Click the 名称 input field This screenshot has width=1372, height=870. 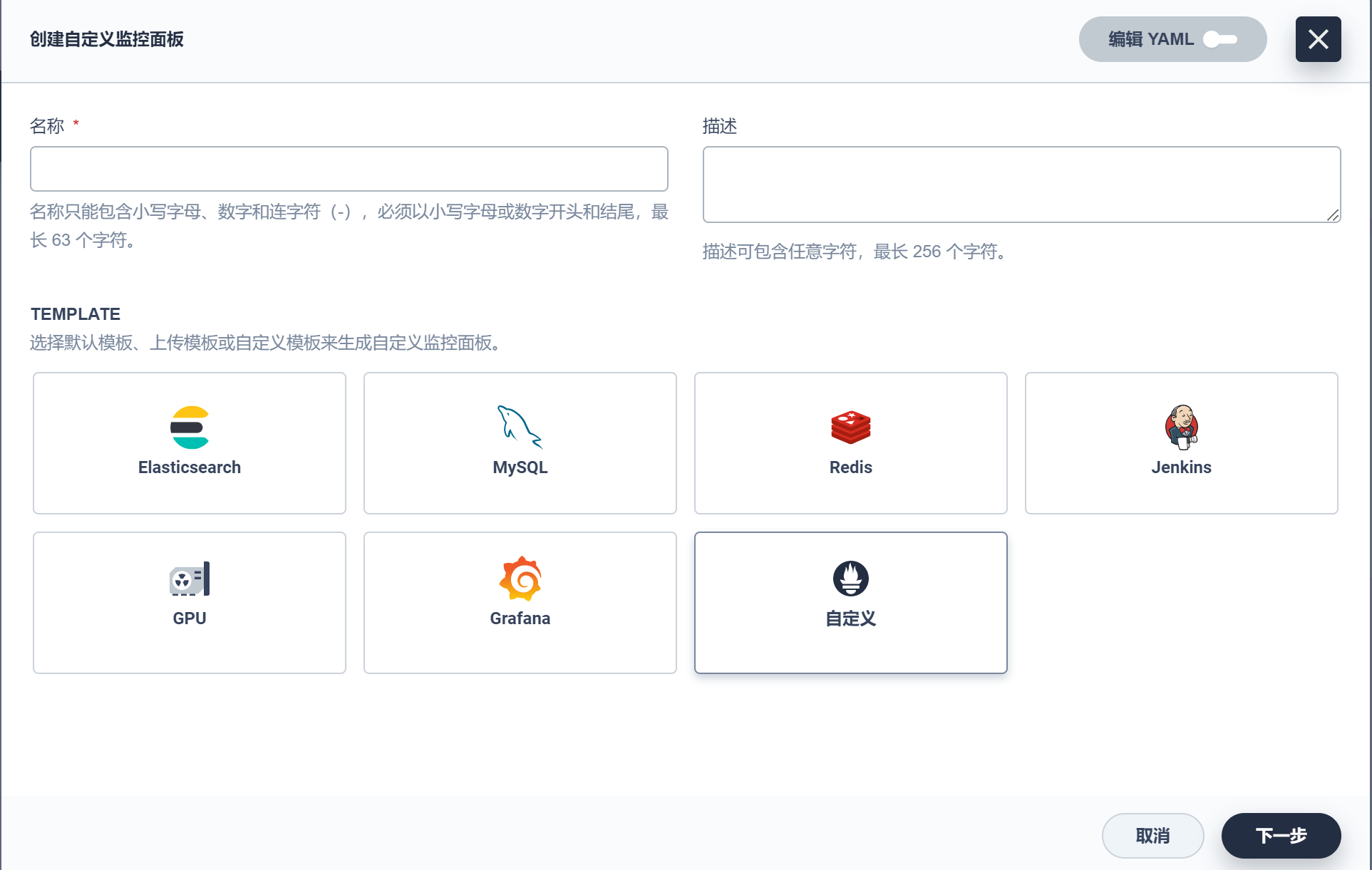pyautogui.click(x=349, y=169)
